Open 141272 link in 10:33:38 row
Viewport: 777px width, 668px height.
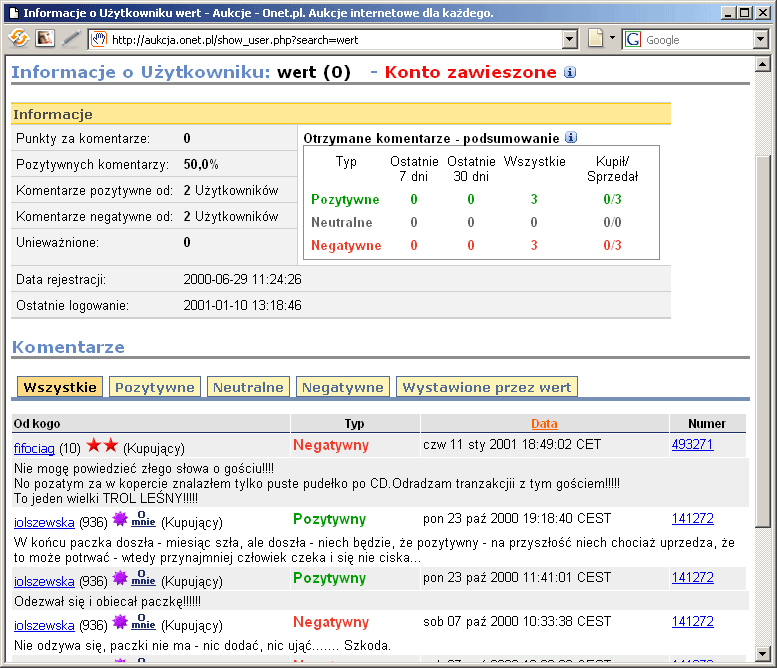[x=692, y=621]
